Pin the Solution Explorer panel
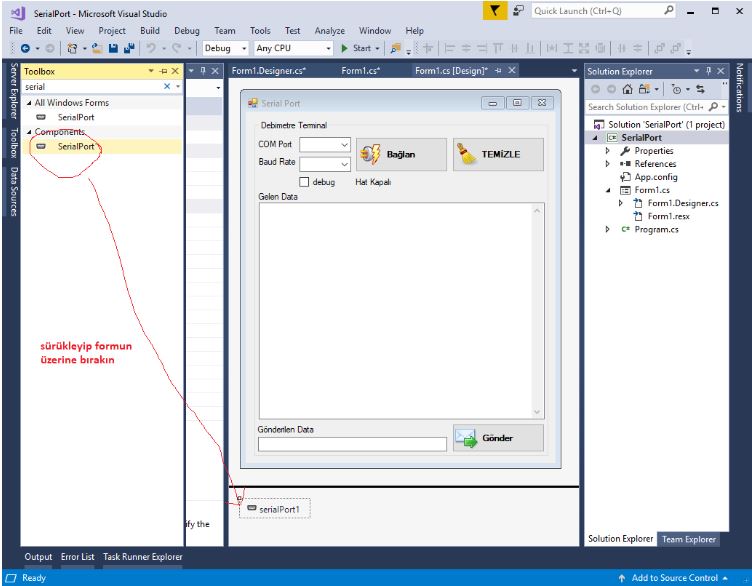 pos(708,71)
